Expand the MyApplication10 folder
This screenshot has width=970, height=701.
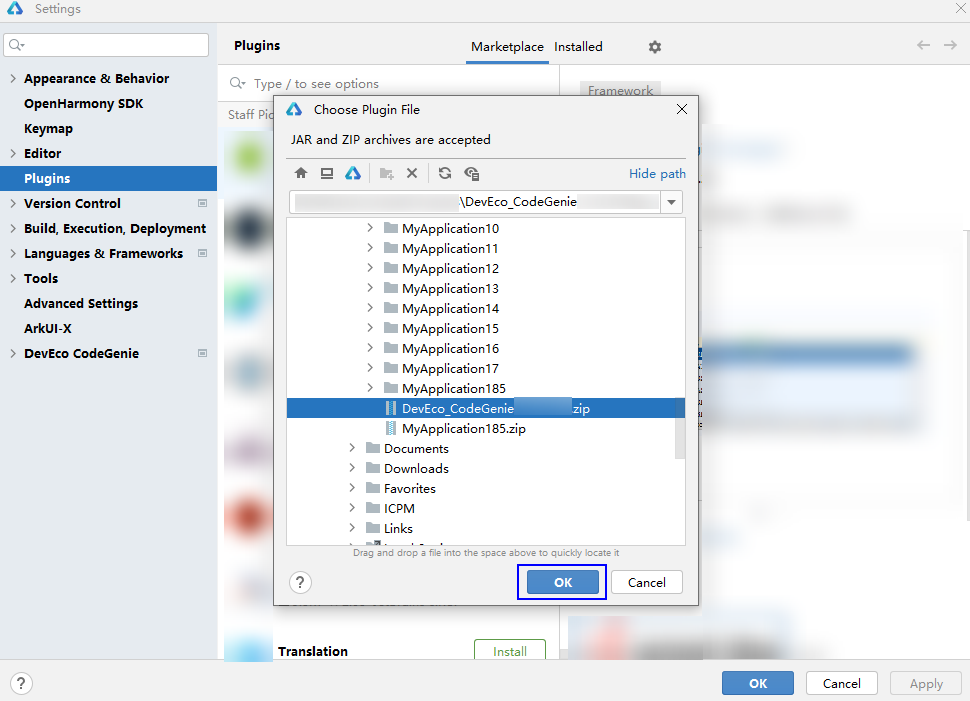click(x=370, y=228)
